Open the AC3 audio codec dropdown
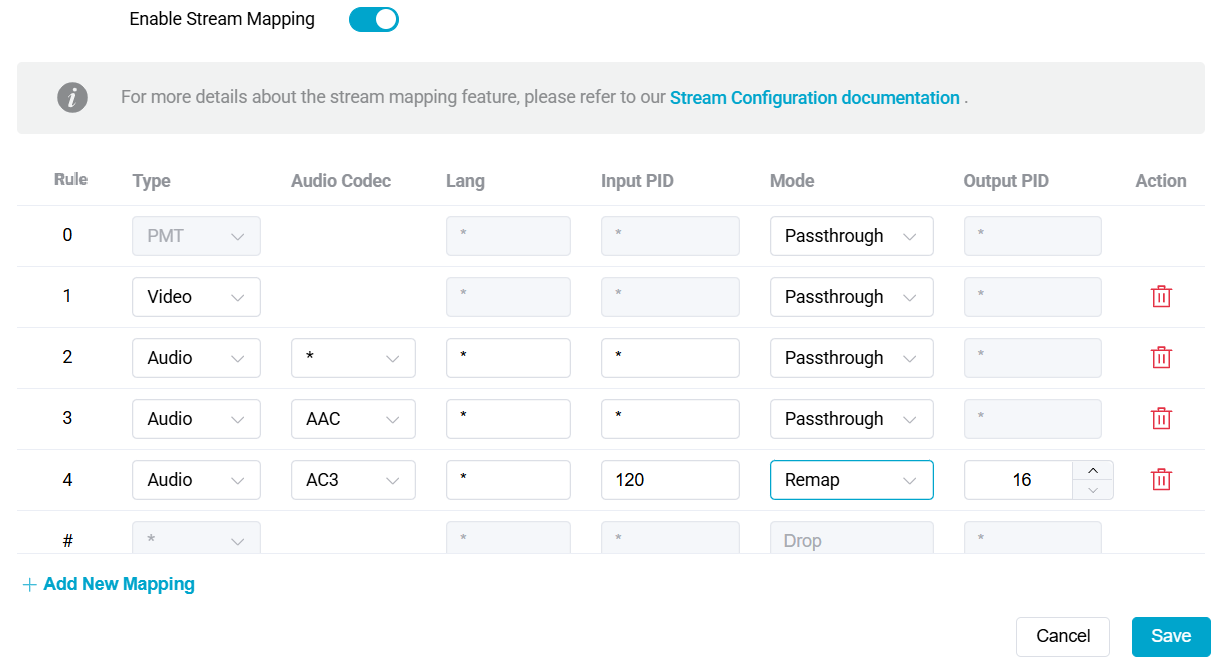1226x672 pixels. coord(353,480)
